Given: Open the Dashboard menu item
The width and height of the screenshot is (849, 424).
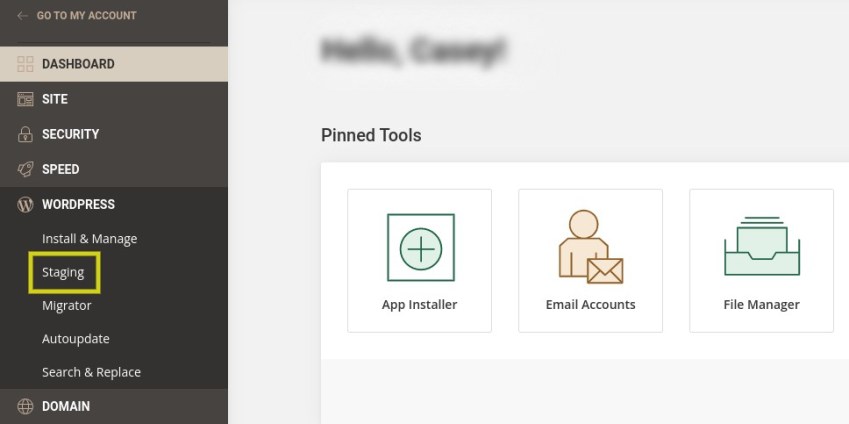Looking at the screenshot, I should click(78, 64).
